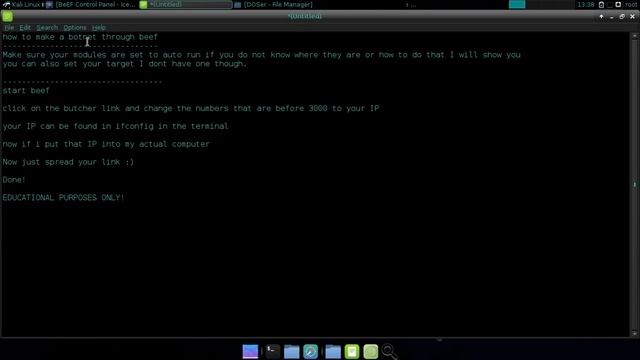Viewport: 640px width, 360px height.
Task: Click the scrollbar up arrow in editor
Action: [x=634, y=36]
